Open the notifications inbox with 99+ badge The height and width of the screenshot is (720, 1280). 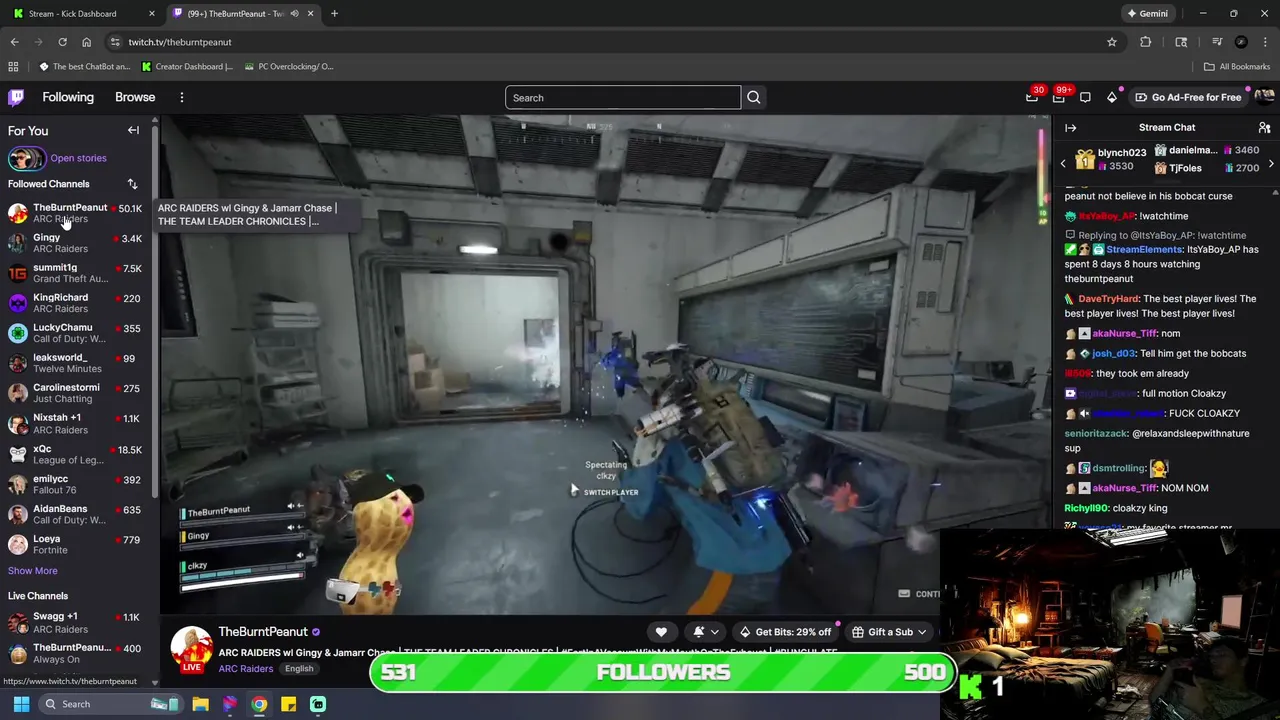(x=1059, y=97)
